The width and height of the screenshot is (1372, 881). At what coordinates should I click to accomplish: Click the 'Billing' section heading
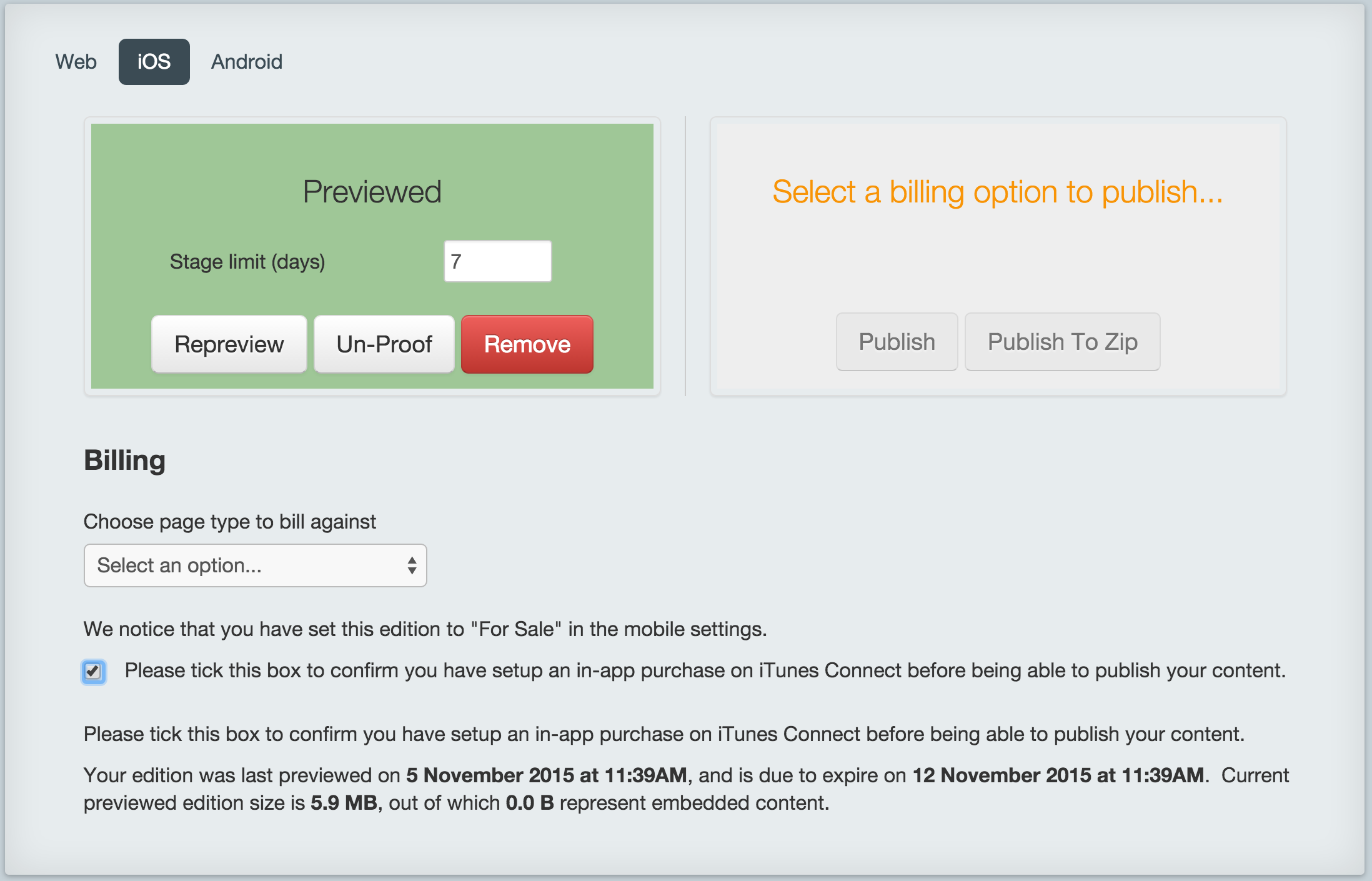(x=125, y=460)
